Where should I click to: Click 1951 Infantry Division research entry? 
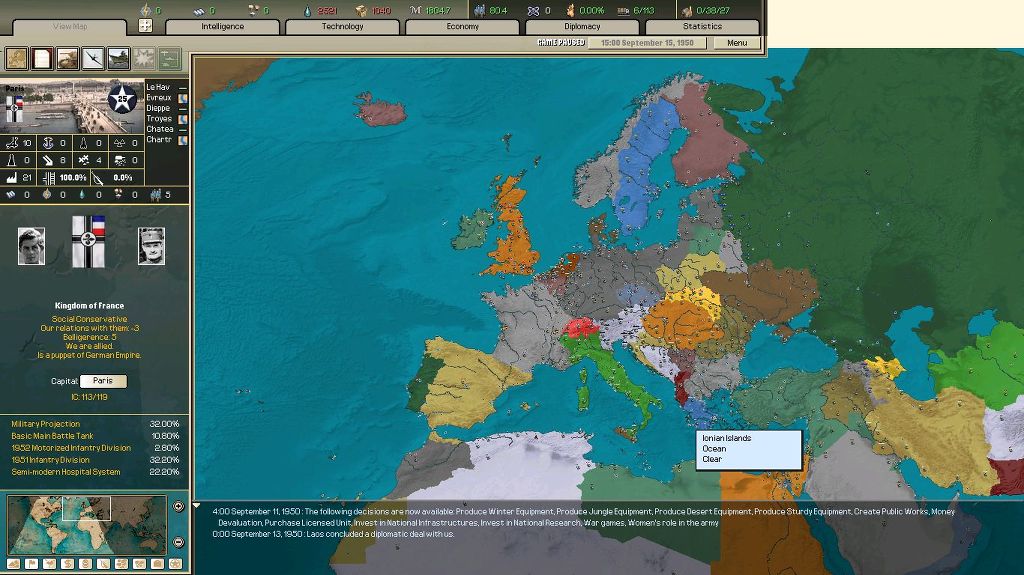point(95,459)
